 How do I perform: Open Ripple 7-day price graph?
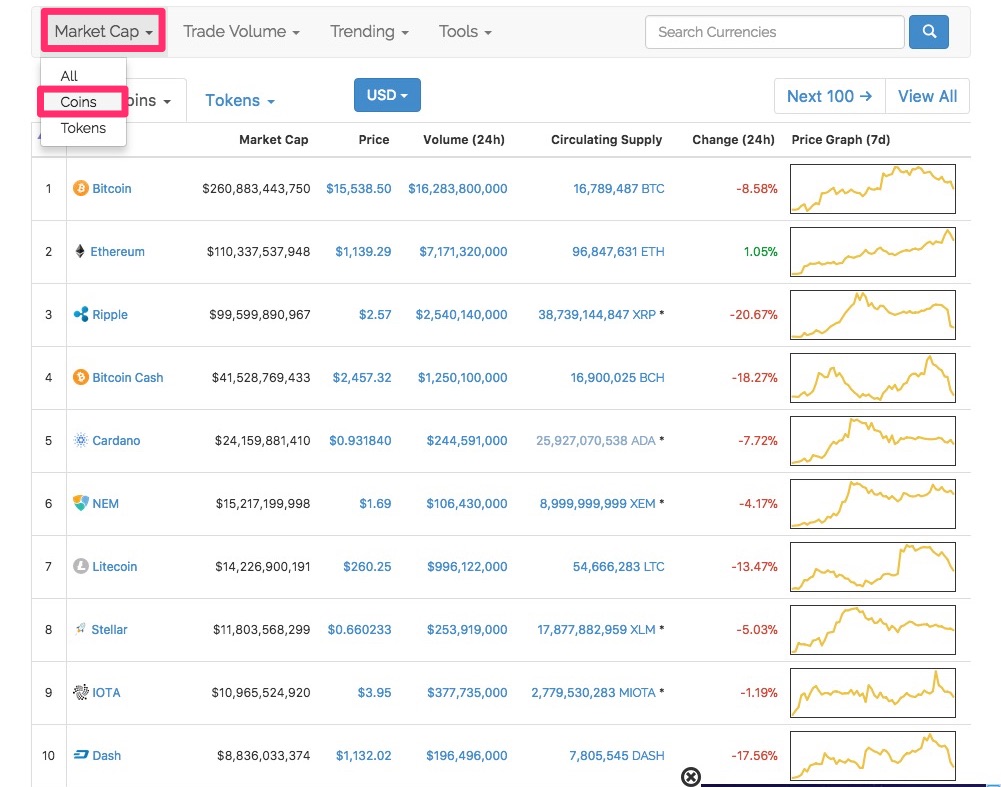tap(873, 315)
